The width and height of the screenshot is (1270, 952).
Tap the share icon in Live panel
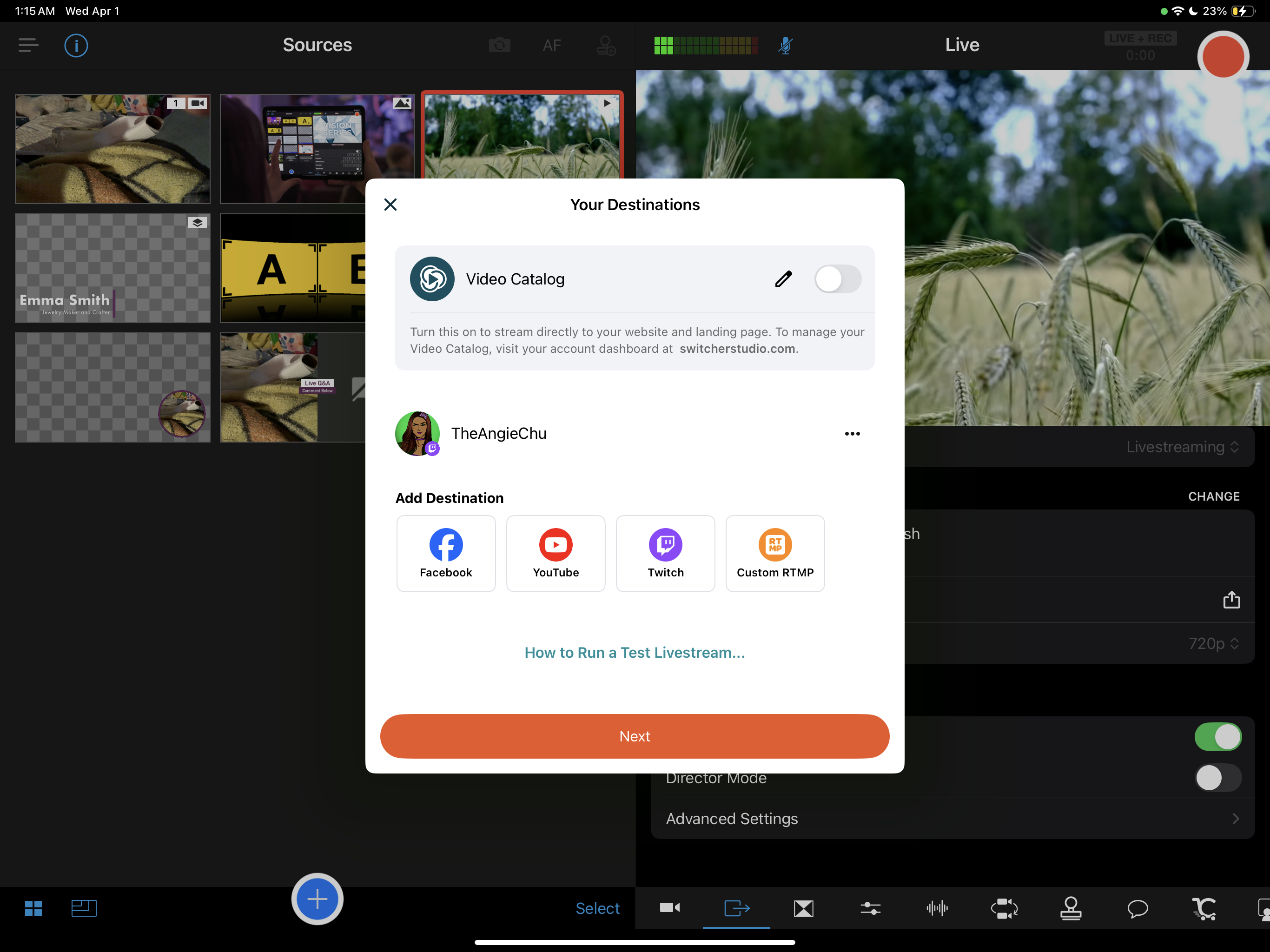[1231, 600]
